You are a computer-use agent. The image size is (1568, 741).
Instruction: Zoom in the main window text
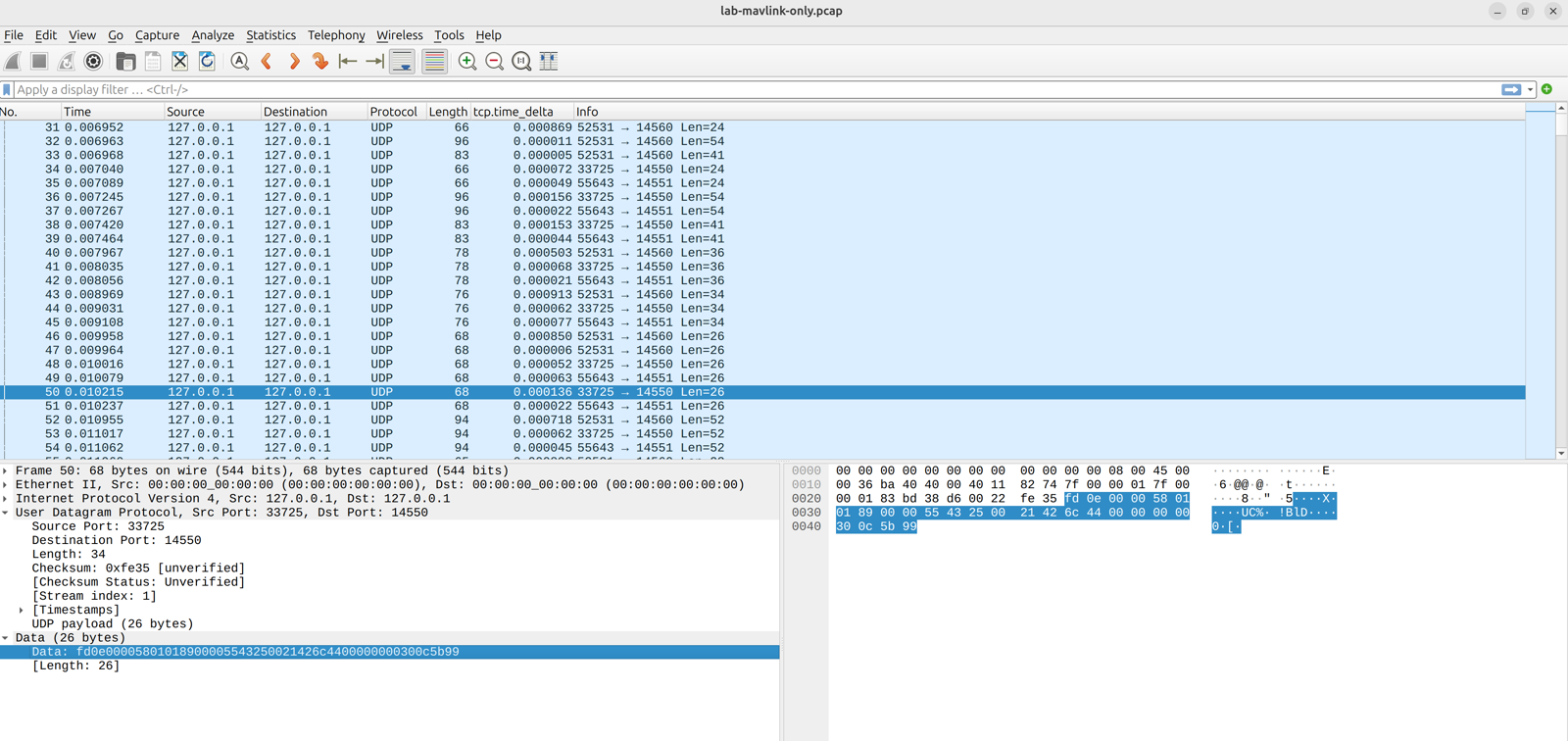tap(467, 61)
